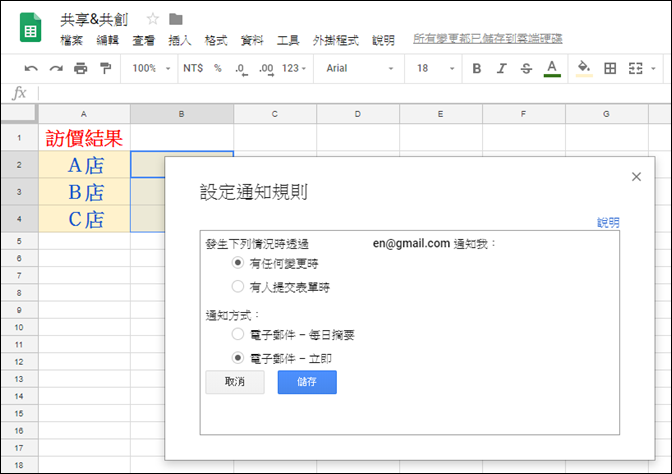Open the 資料 menu
The width and height of the screenshot is (672, 474).
tap(252, 40)
